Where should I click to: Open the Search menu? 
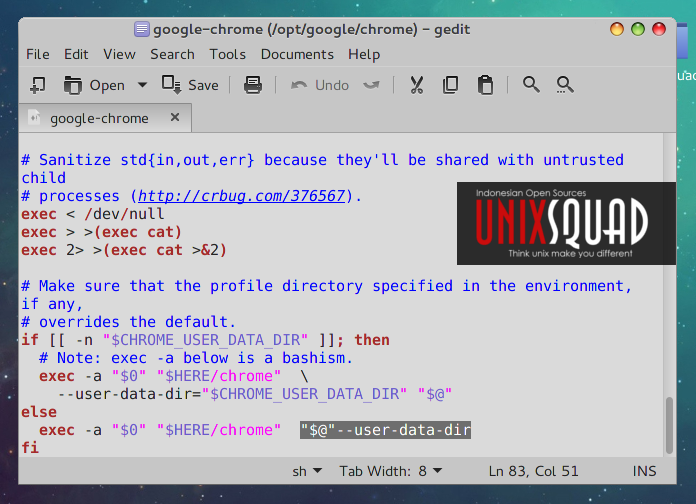click(x=172, y=54)
